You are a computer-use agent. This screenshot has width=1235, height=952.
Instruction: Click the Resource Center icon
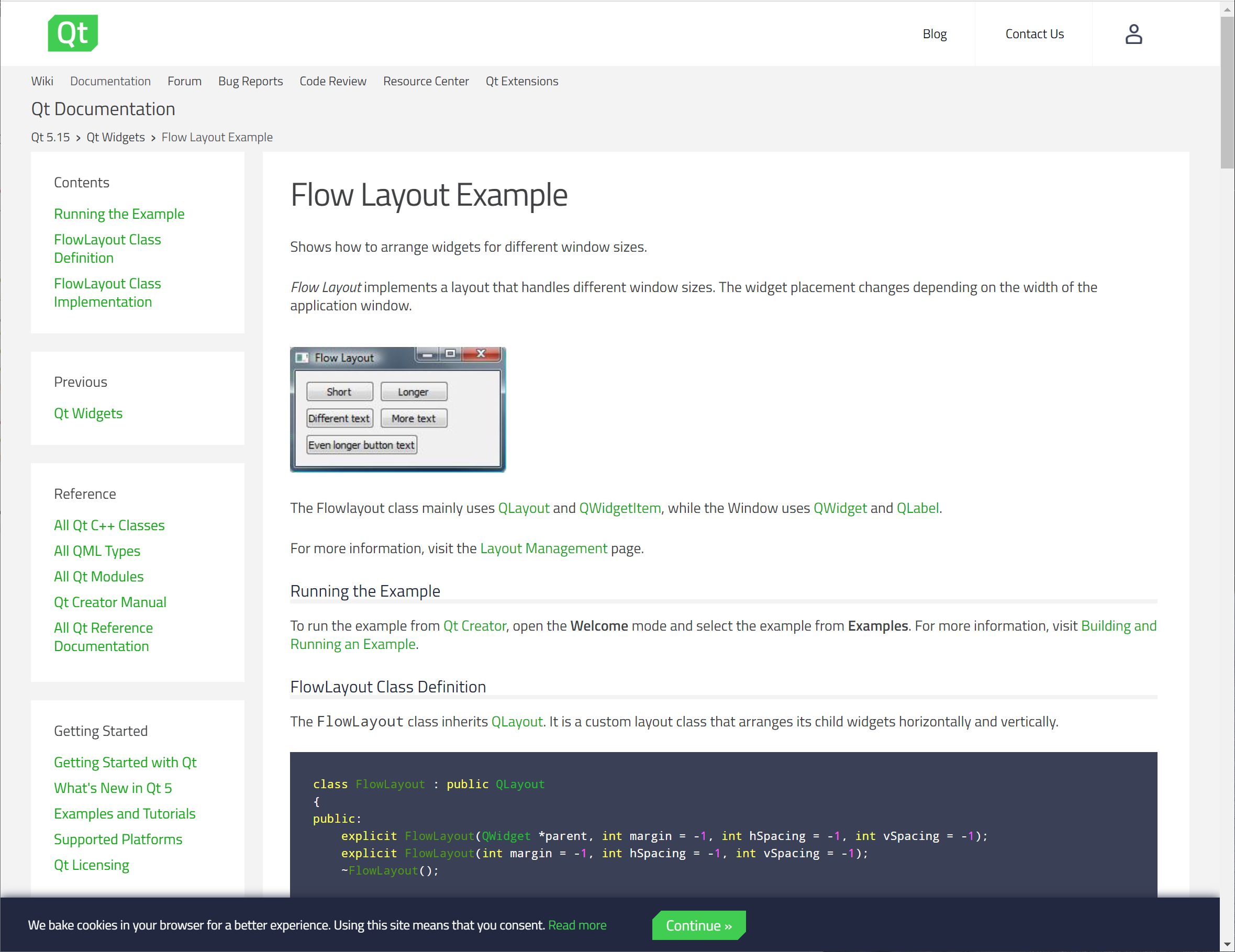tap(426, 80)
